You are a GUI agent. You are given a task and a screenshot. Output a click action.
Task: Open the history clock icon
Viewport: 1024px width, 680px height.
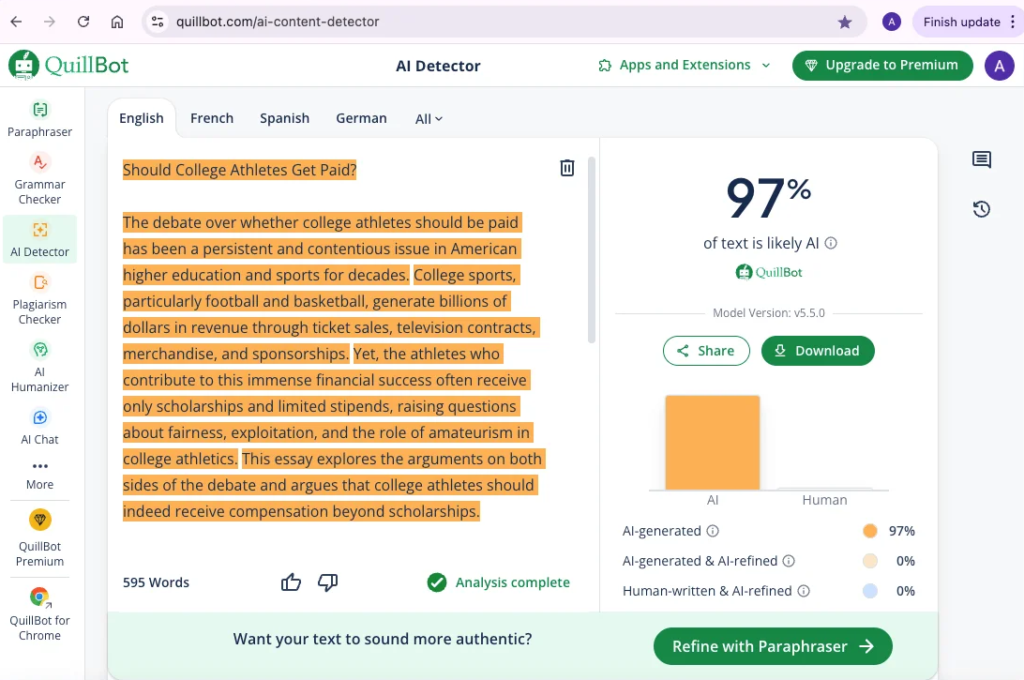tap(982, 209)
